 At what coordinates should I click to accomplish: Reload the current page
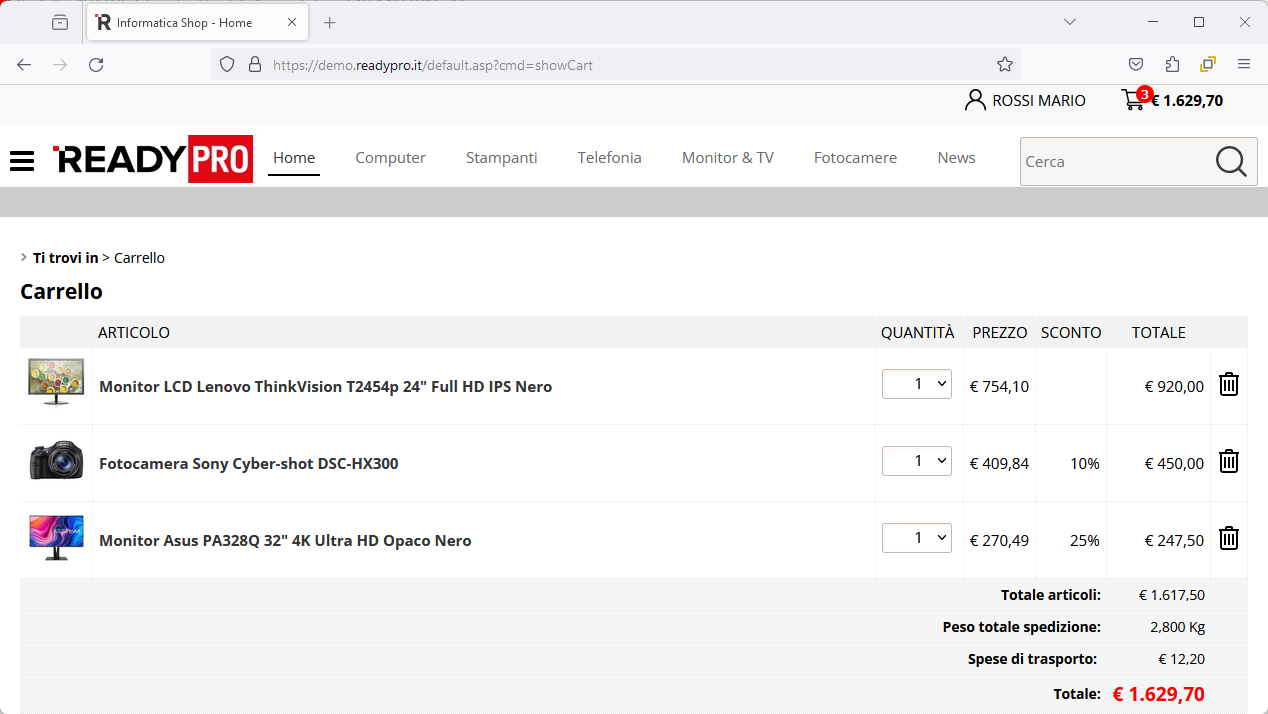point(96,65)
